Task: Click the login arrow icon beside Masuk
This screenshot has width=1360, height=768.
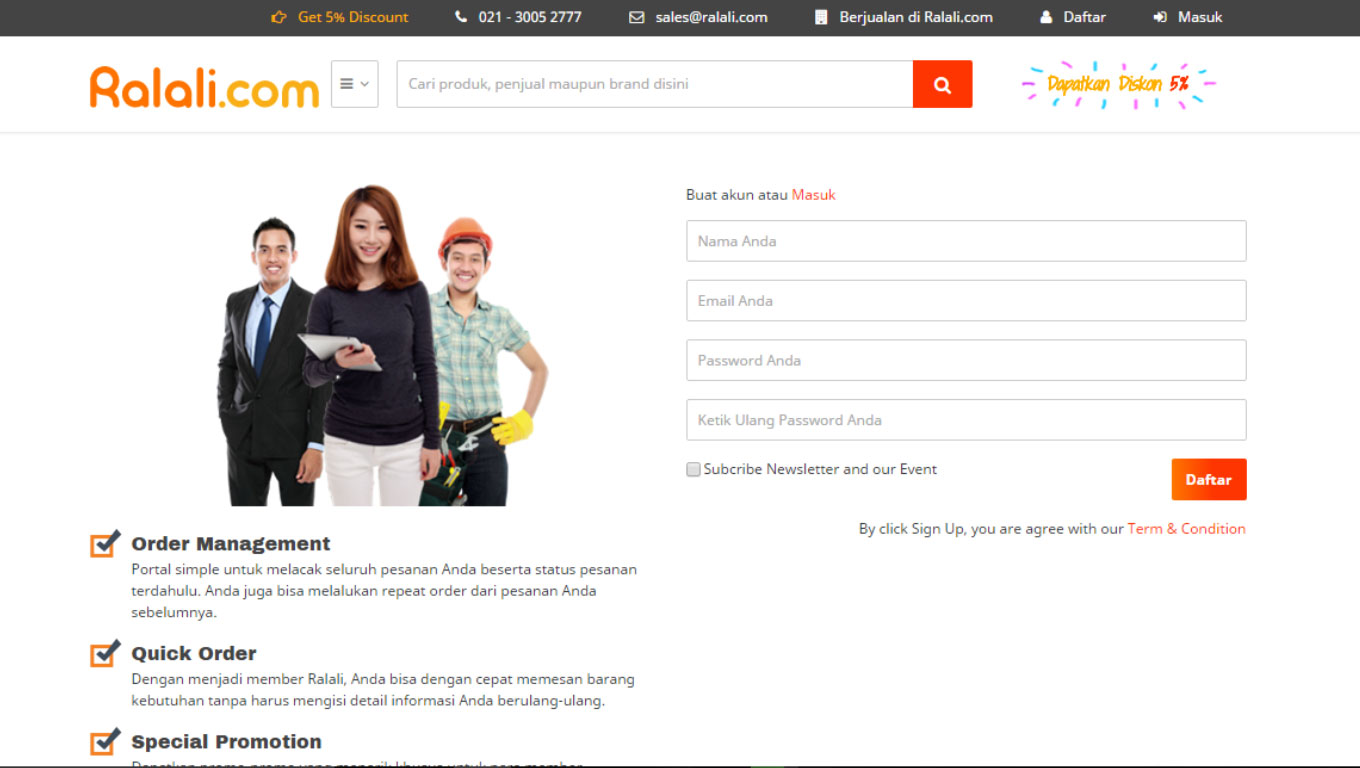Action: [1160, 17]
